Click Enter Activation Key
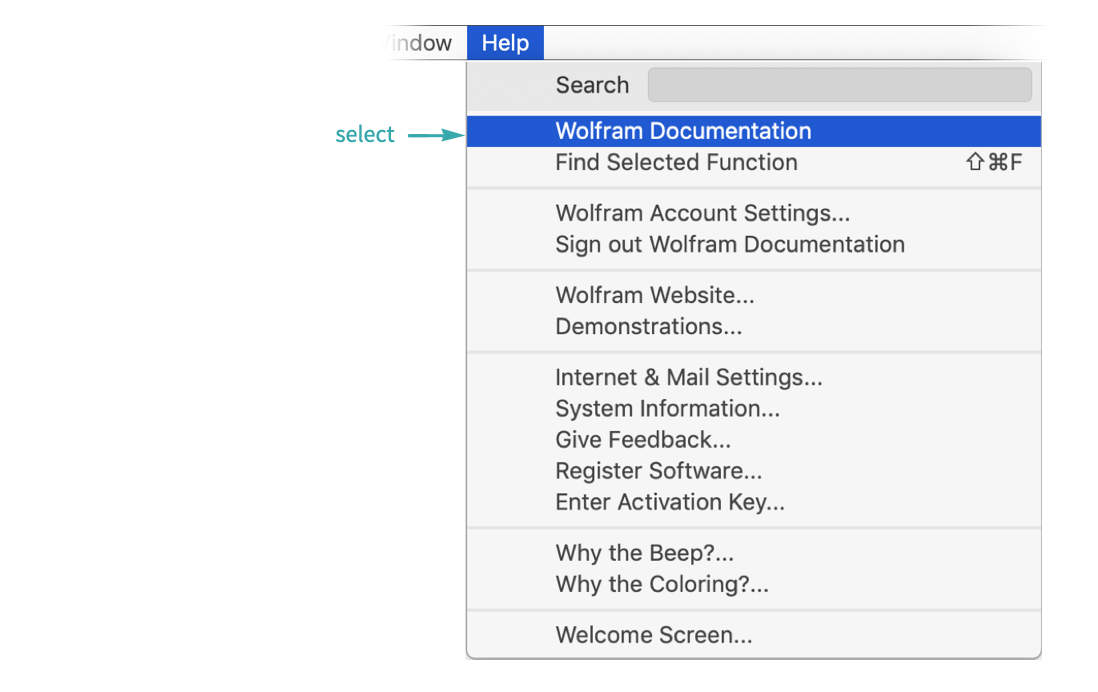1098x692 pixels. pos(670,501)
